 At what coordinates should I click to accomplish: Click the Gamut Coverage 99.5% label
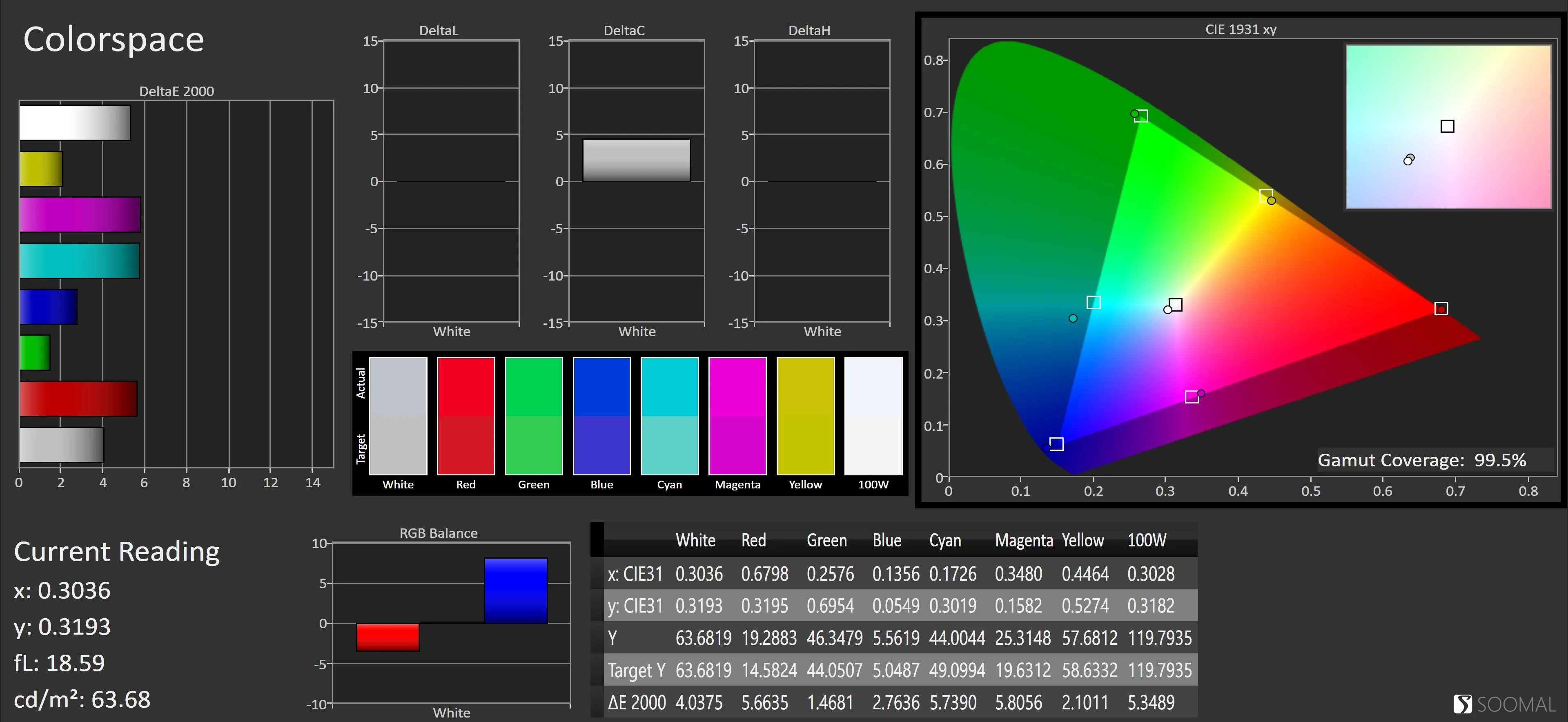[1422, 460]
